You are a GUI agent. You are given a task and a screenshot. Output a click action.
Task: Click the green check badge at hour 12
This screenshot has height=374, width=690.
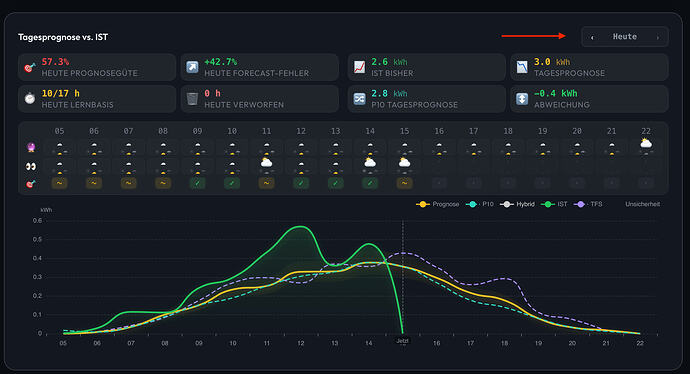click(x=301, y=183)
